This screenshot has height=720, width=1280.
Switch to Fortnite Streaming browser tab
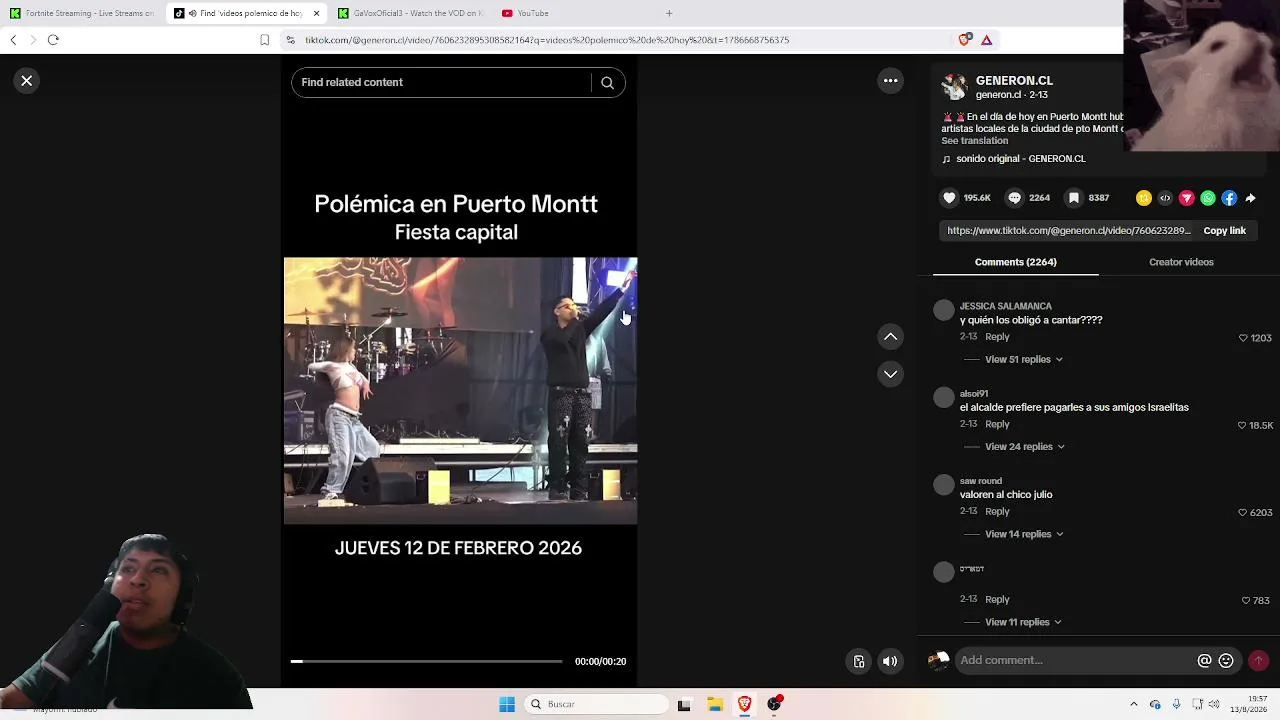pos(82,13)
